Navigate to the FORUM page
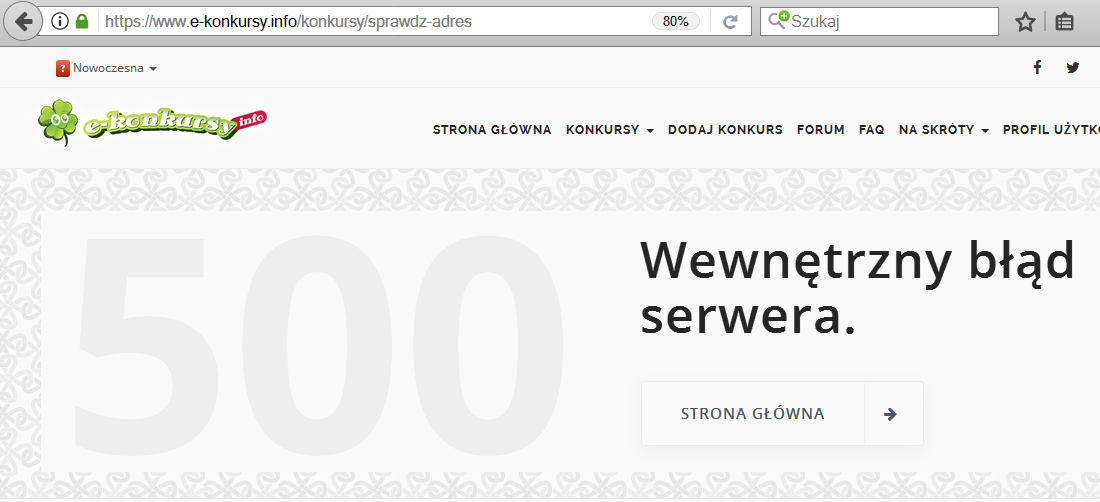Screen dimensions: 1100x502 tap(820, 130)
